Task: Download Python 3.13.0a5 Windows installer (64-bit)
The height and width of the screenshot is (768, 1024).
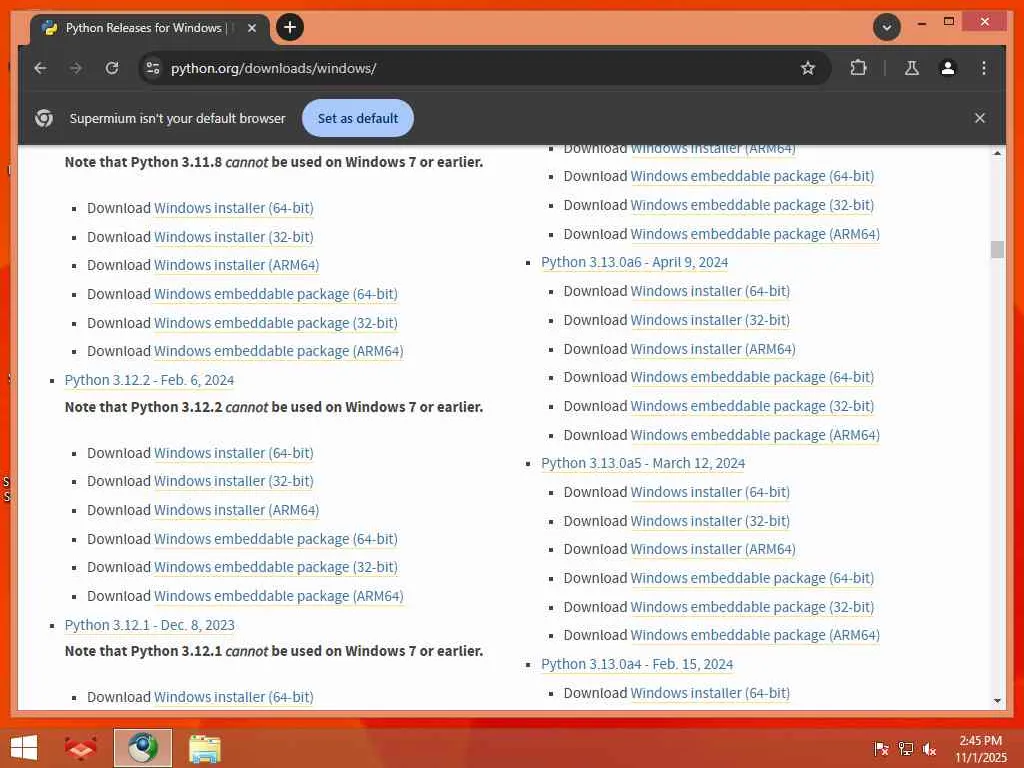Action: 710,492
